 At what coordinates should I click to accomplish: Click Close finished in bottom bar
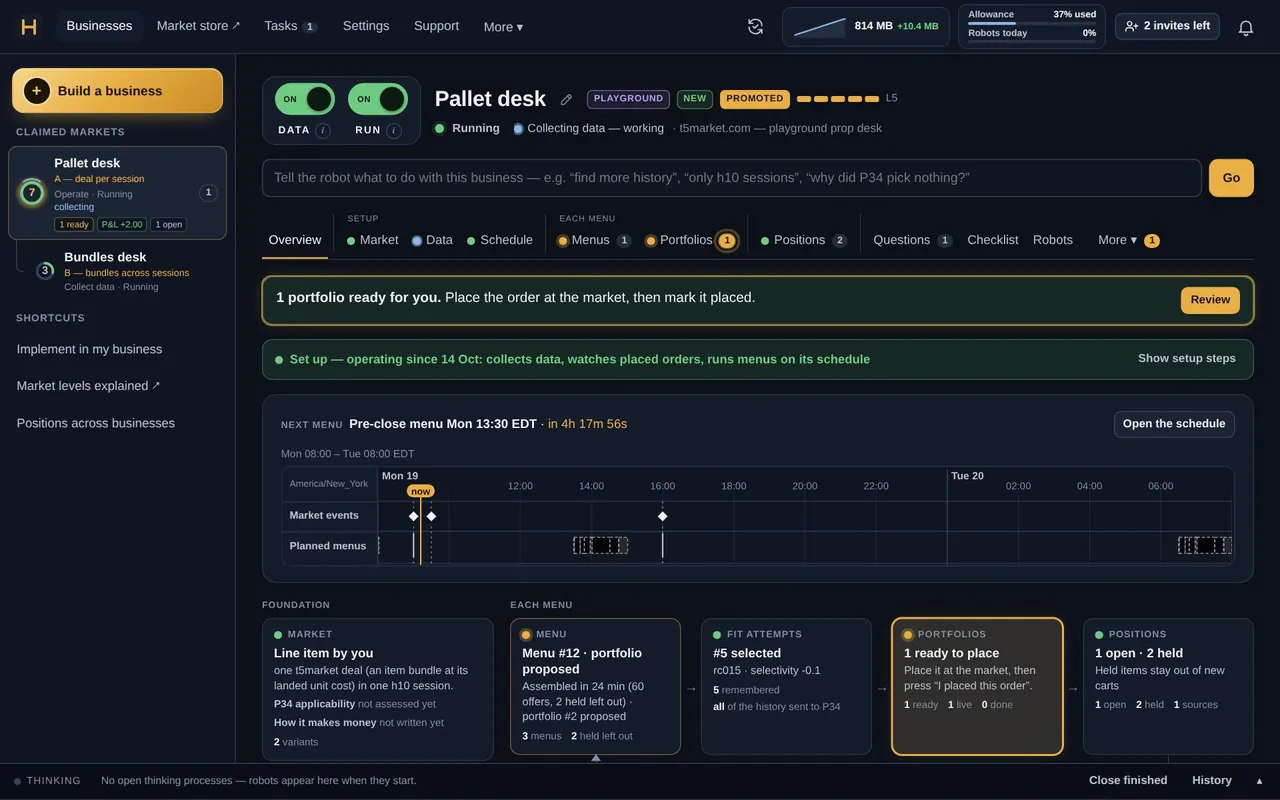1128,781
